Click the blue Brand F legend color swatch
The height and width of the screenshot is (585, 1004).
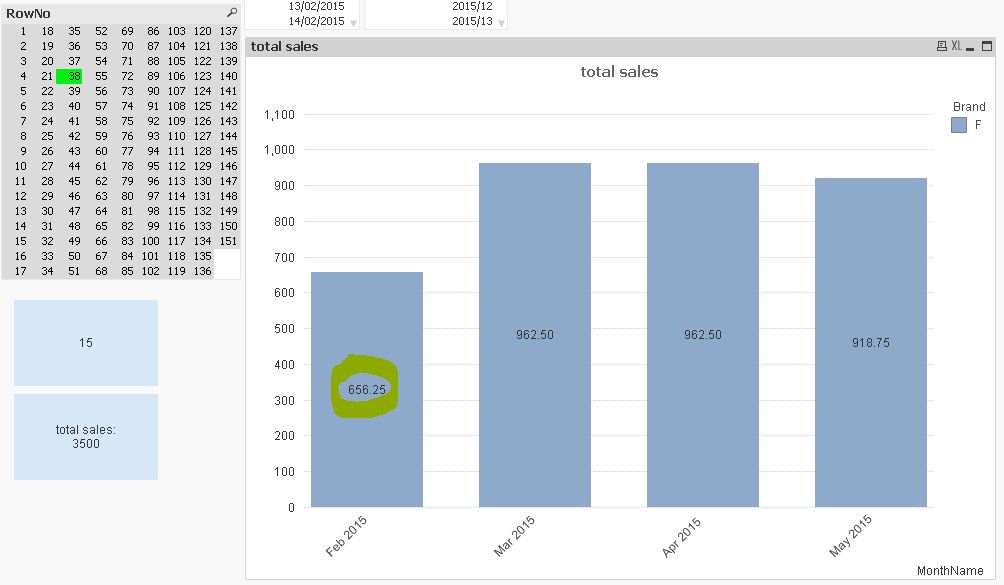tap(961, 124)
